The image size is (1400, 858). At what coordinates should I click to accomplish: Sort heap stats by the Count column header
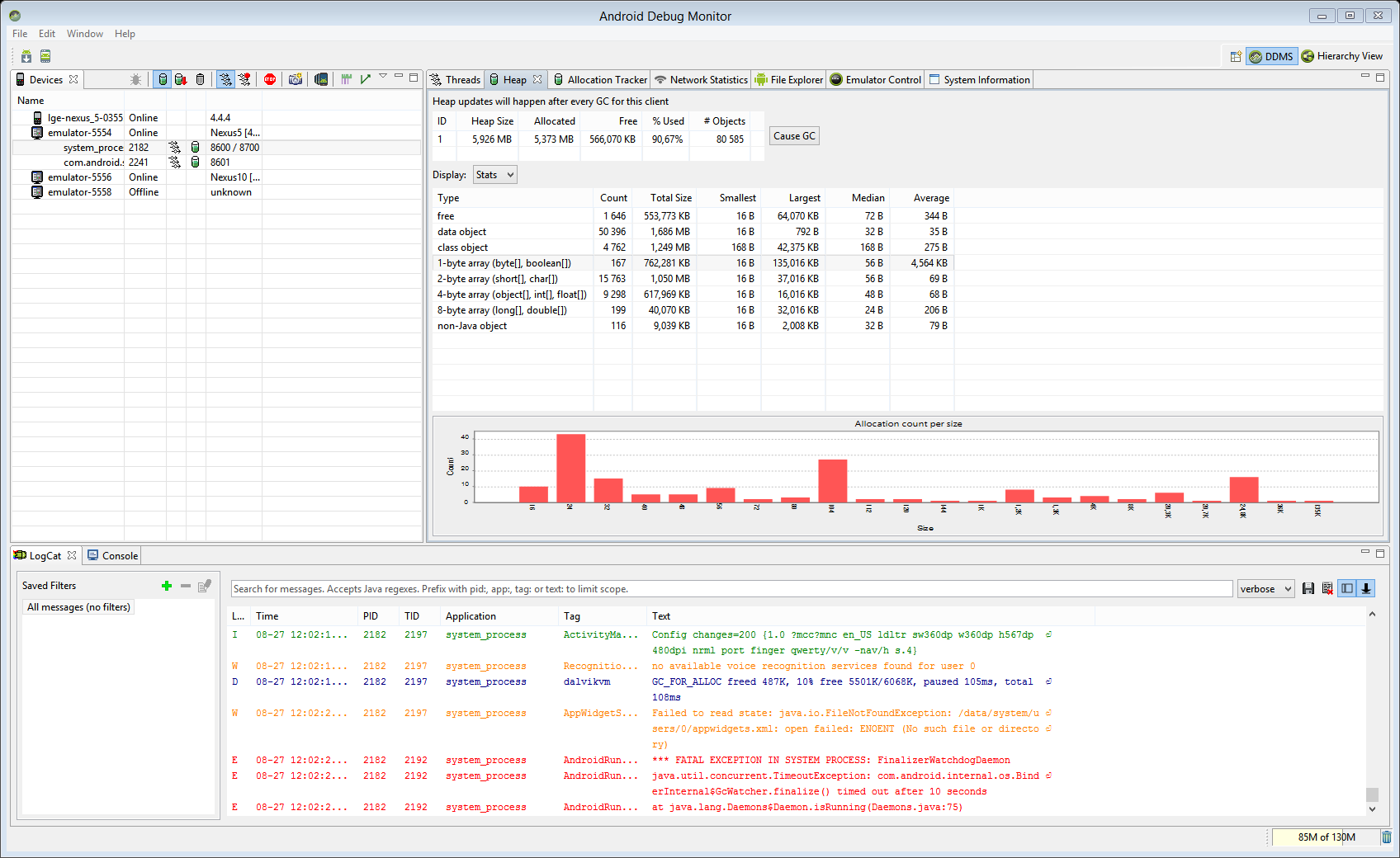point(613,198)
